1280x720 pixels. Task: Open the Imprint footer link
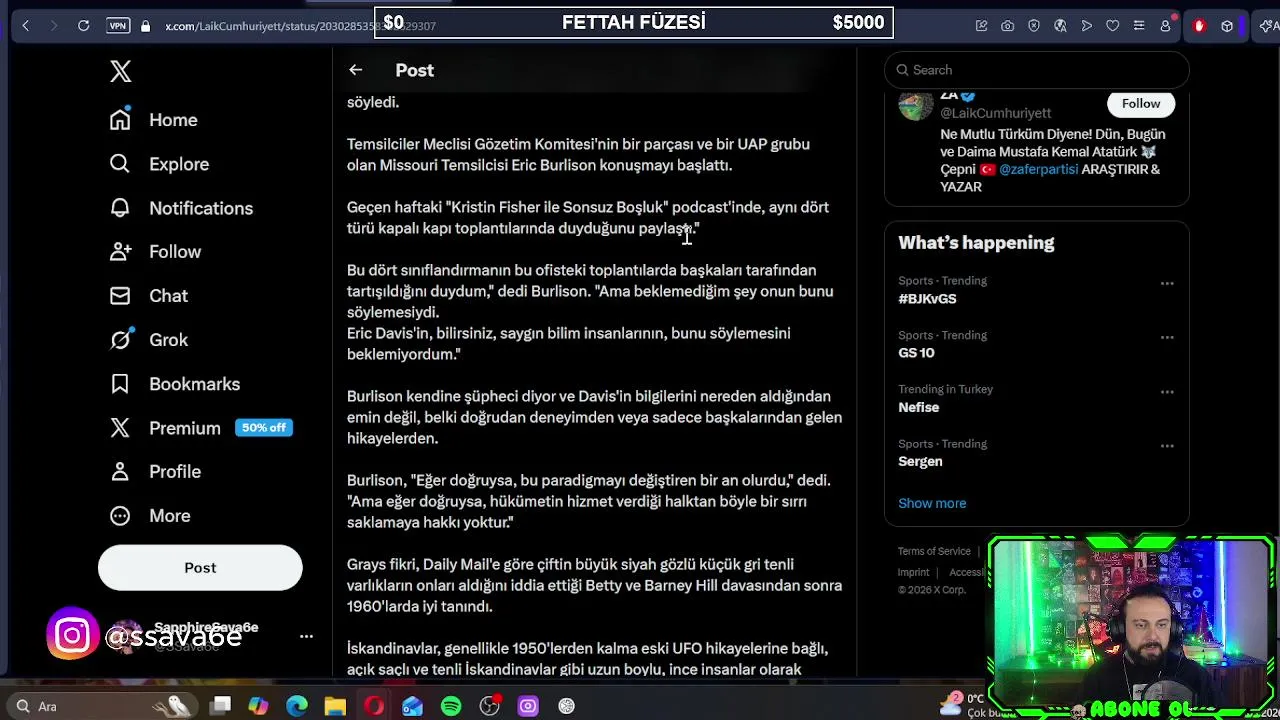pos(913,572)
